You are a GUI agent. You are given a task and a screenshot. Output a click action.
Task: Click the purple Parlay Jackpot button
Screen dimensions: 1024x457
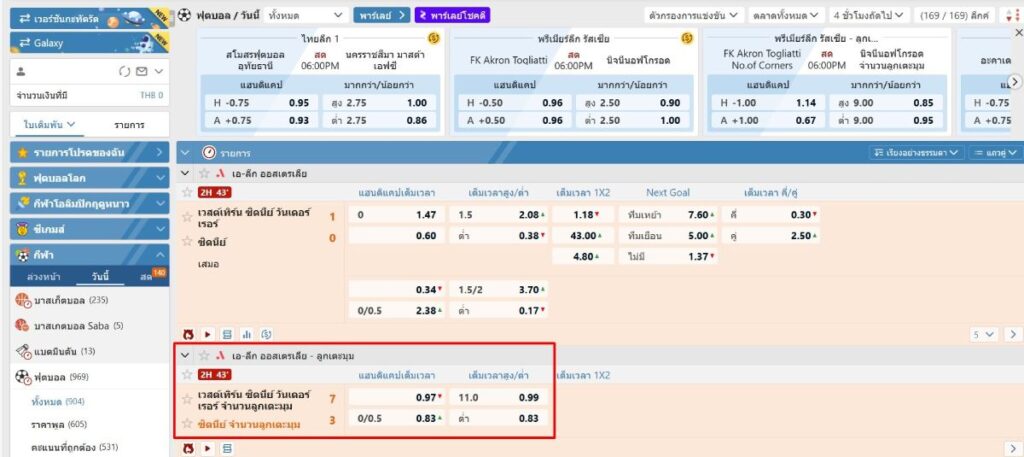(453, 15)
